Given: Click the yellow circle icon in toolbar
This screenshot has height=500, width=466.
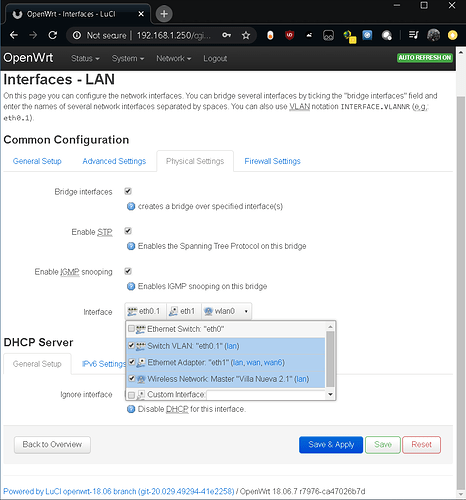Looking at the screenshot, I should click(452, 35).
